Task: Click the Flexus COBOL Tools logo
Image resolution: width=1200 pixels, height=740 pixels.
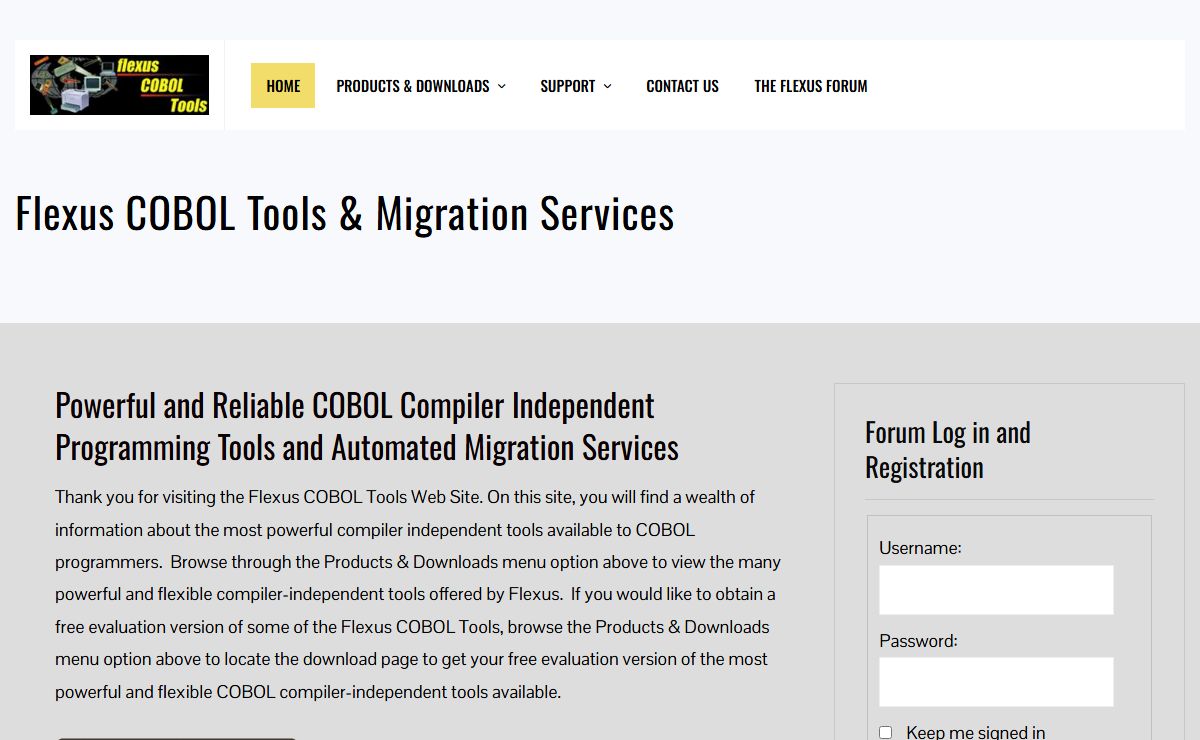Action: pyautogui.click(x=119, y=85)
